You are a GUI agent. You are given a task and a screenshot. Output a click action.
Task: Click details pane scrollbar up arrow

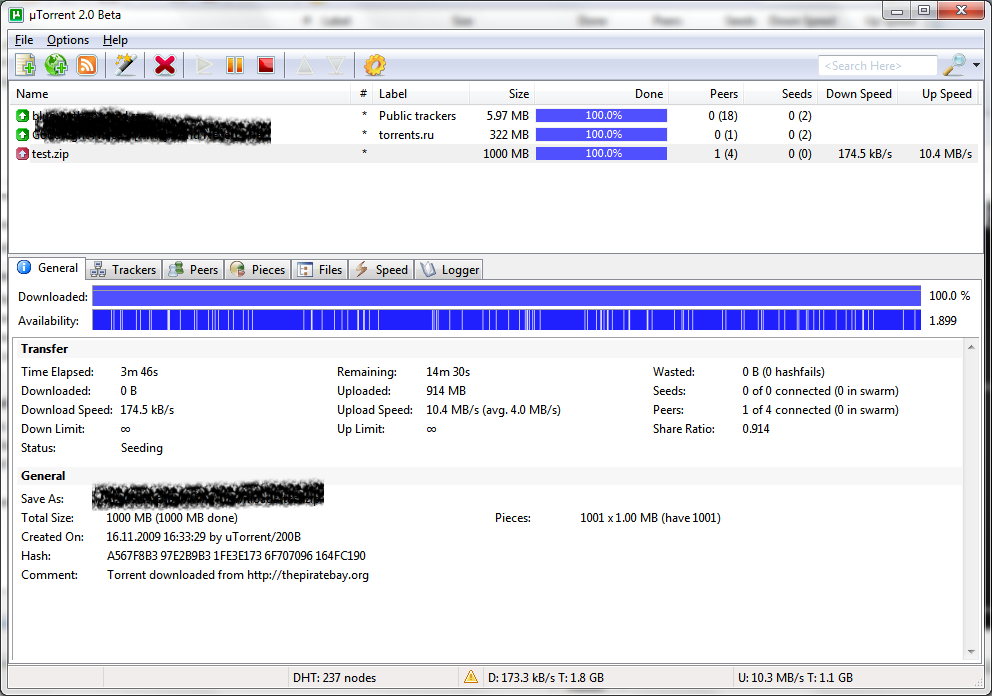click(971, 347)
